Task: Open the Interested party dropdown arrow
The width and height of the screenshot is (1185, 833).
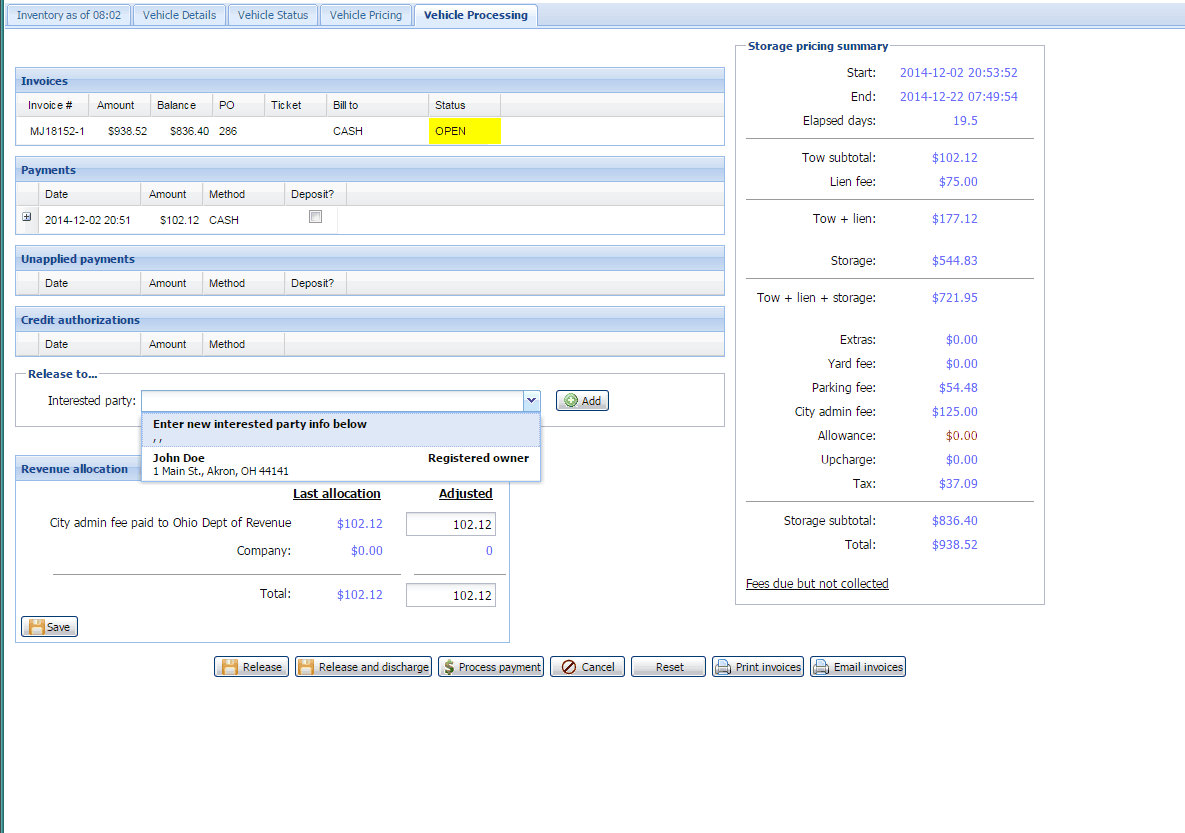Action: click(530, 401)
